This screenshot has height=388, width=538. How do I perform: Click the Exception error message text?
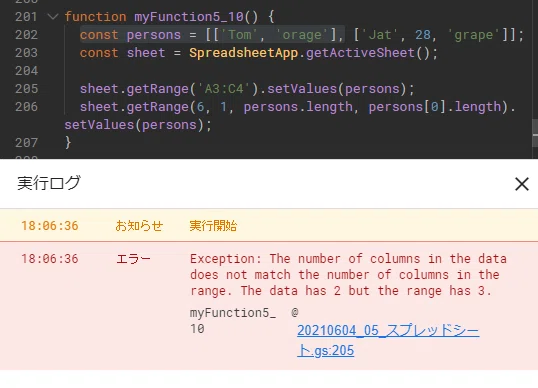[x=348, y=274]
